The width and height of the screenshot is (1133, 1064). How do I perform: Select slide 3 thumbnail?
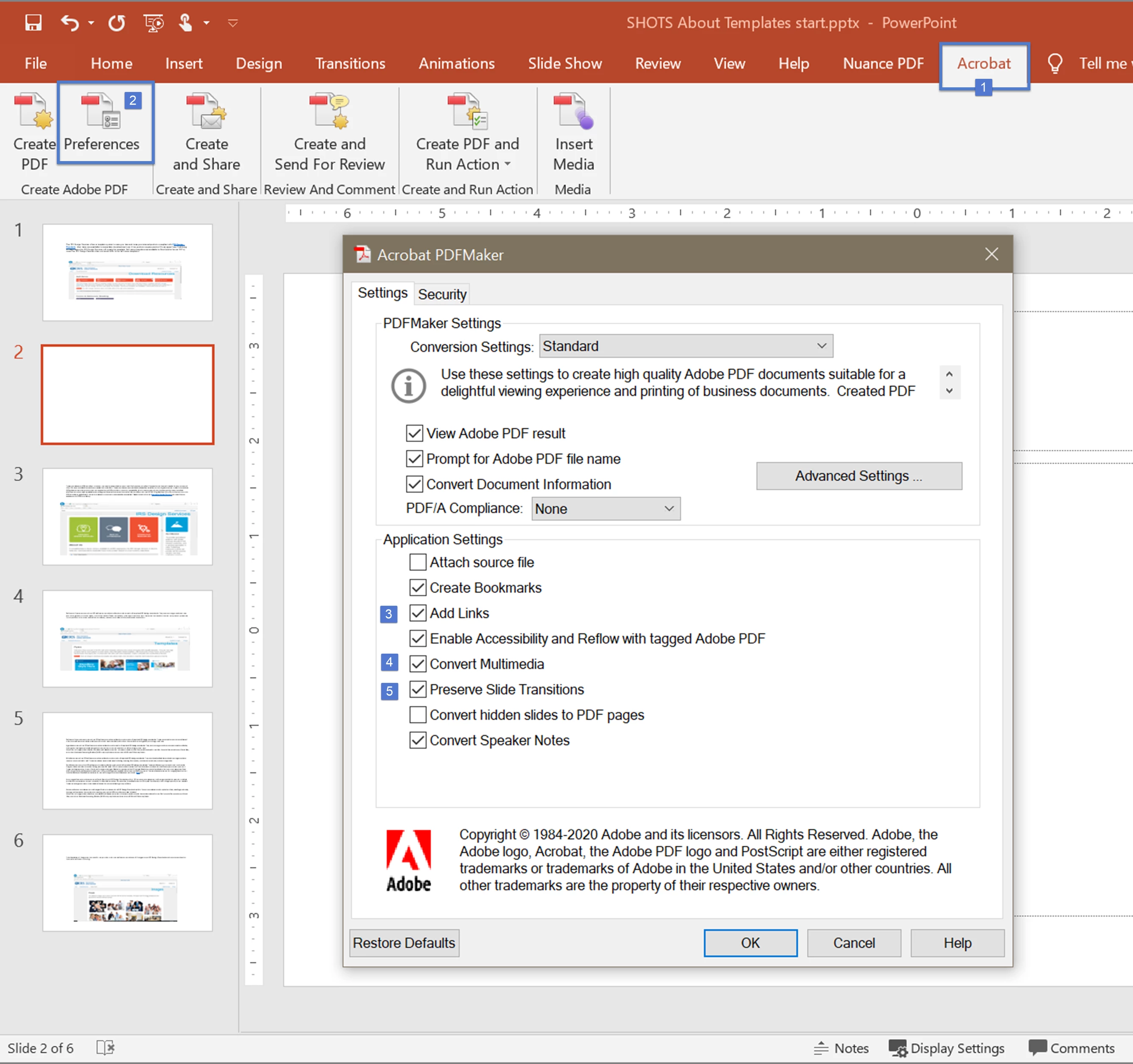pyautogui.click(x=127, y=516)
